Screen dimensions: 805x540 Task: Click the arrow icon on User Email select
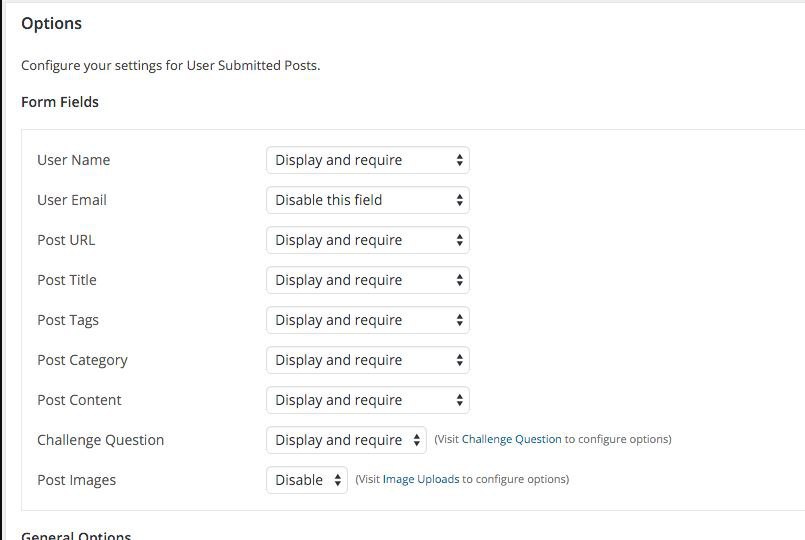click(459, 200)
